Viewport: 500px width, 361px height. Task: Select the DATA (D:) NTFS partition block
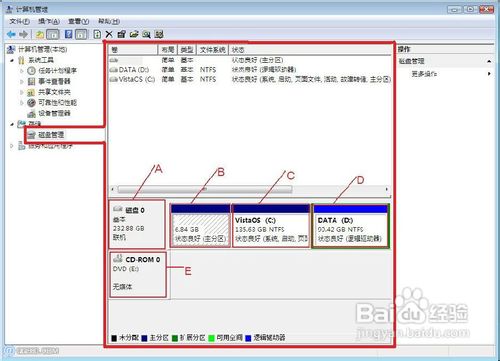pos(351,226)
